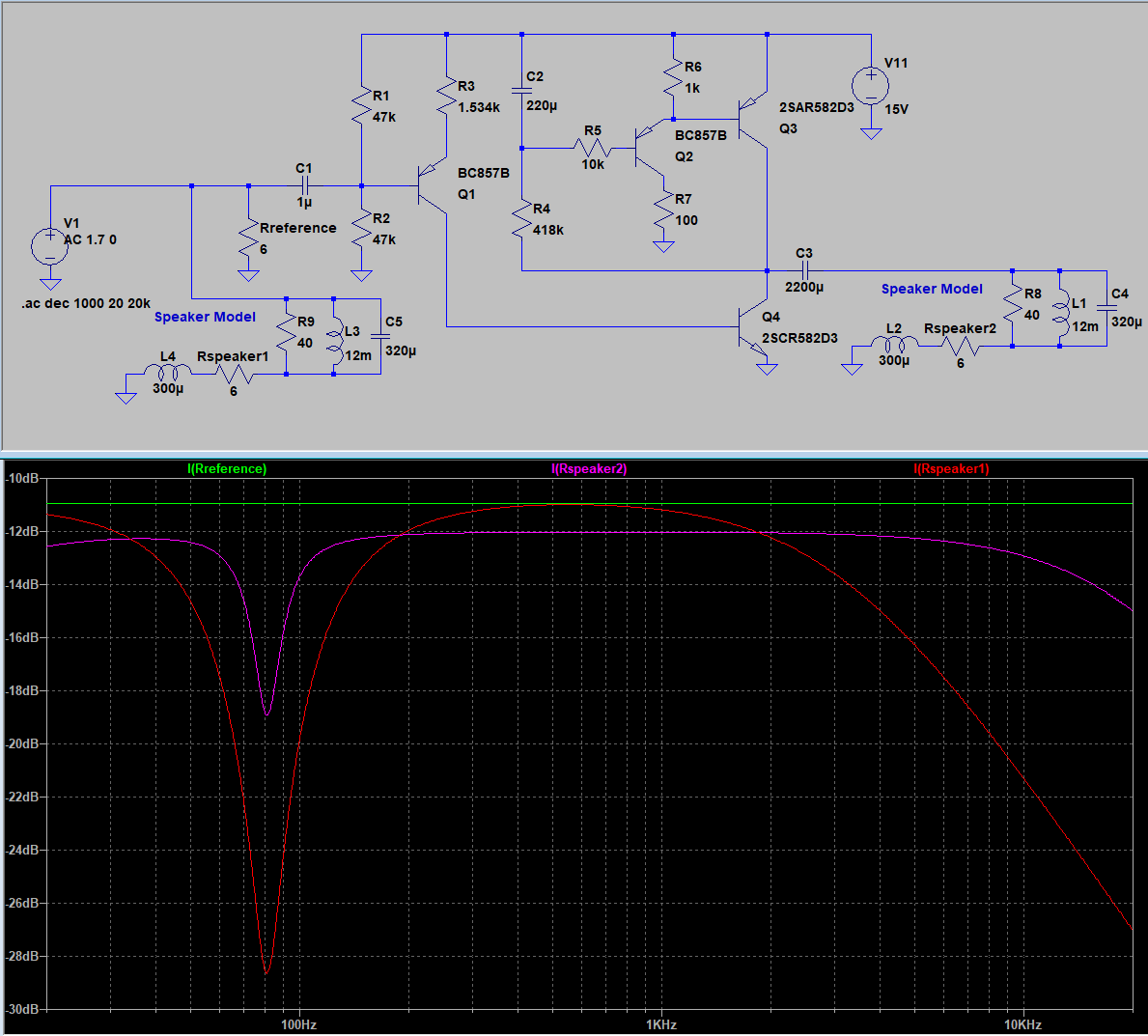The width and height of the screenshot is (1148, 1036).
Task: Click the .ac dec 1000 20 20k directive
Action: click(x=86, y=304)
